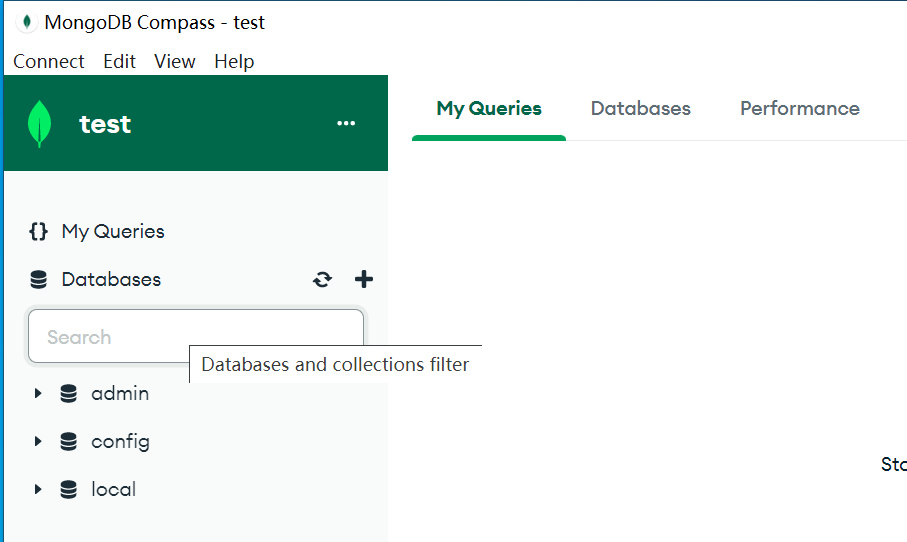
Task: Open the Help menu
Action: pyautogui.click(x=234, y=61)
